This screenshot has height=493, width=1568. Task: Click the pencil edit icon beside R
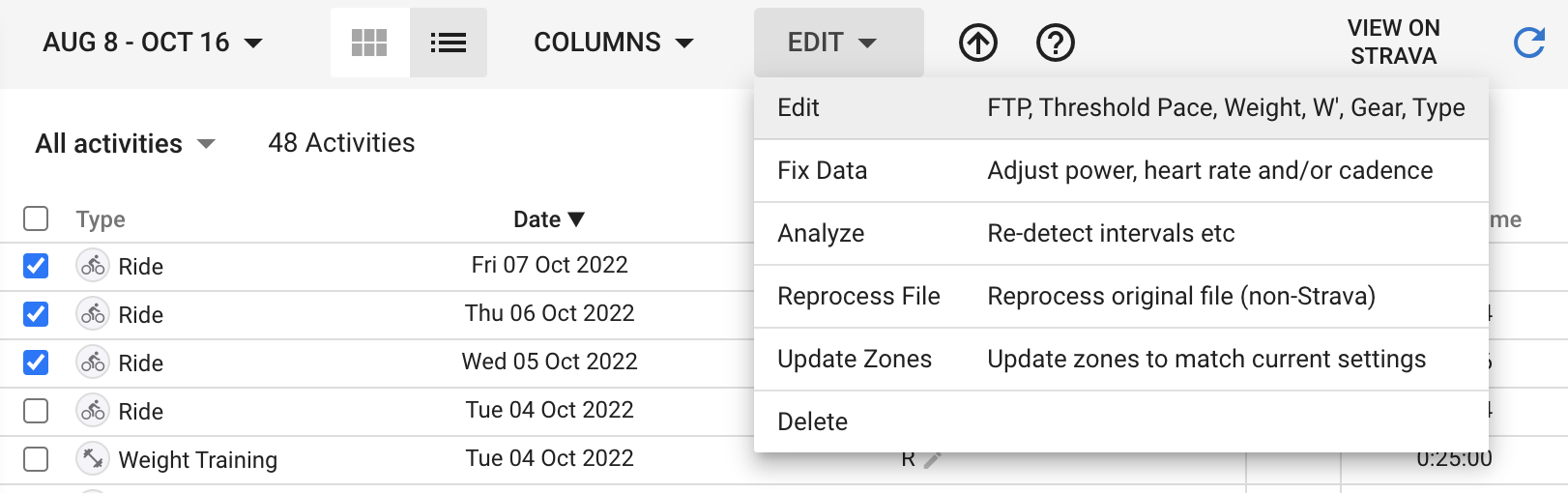[933, 460]
